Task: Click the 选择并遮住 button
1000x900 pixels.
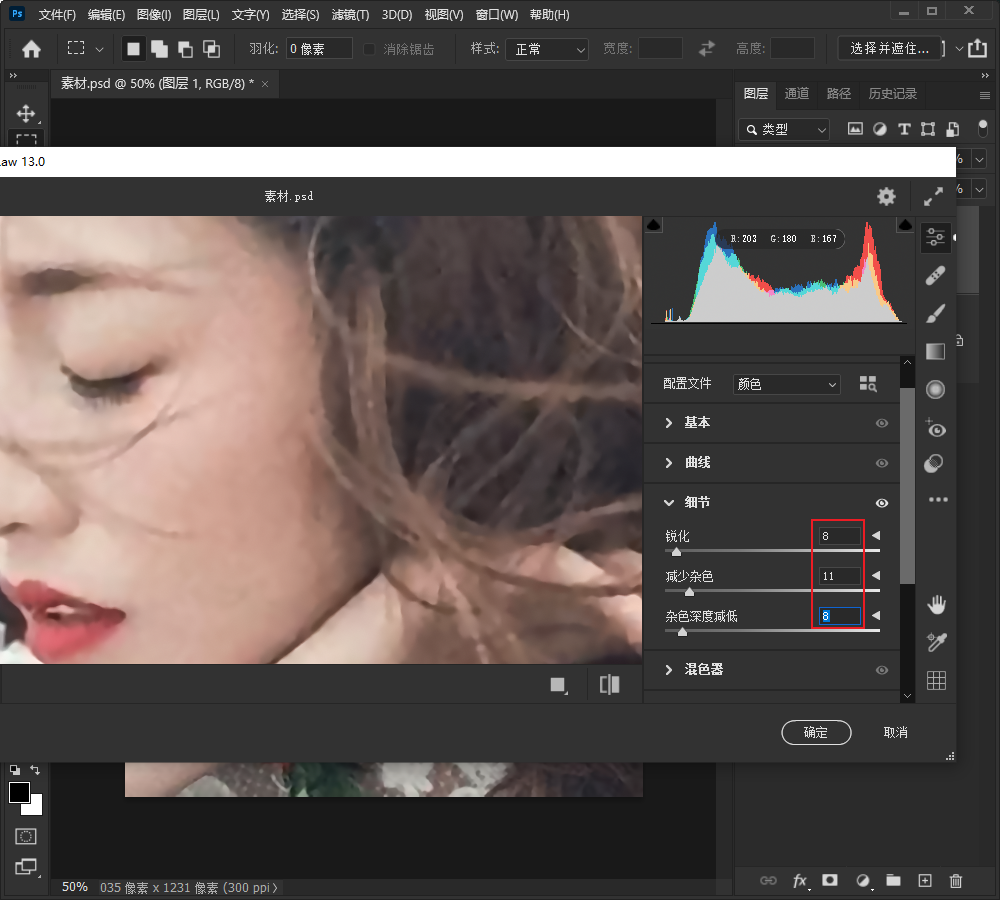Action: (890, 48)
